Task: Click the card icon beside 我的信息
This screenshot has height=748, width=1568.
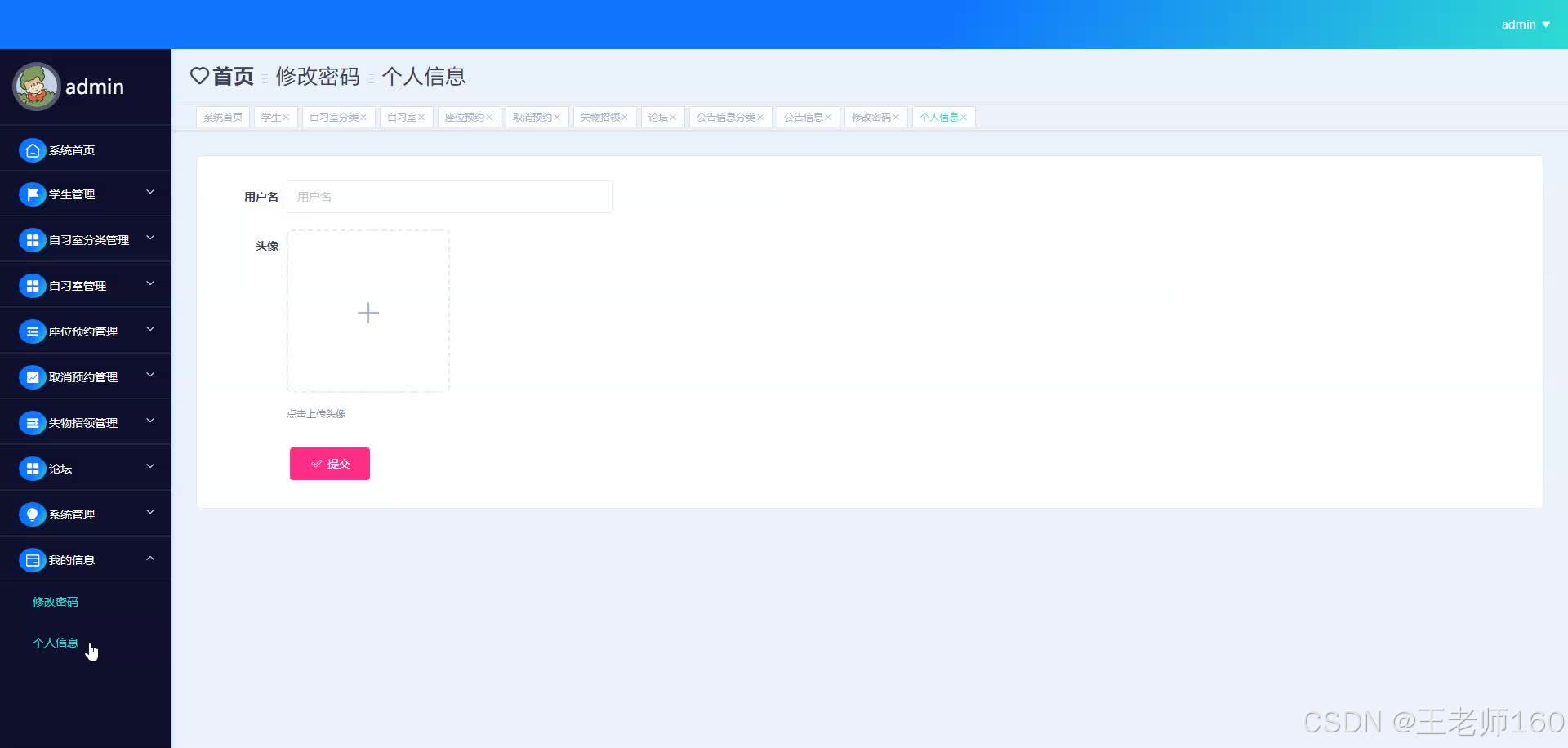Action: 32,560
